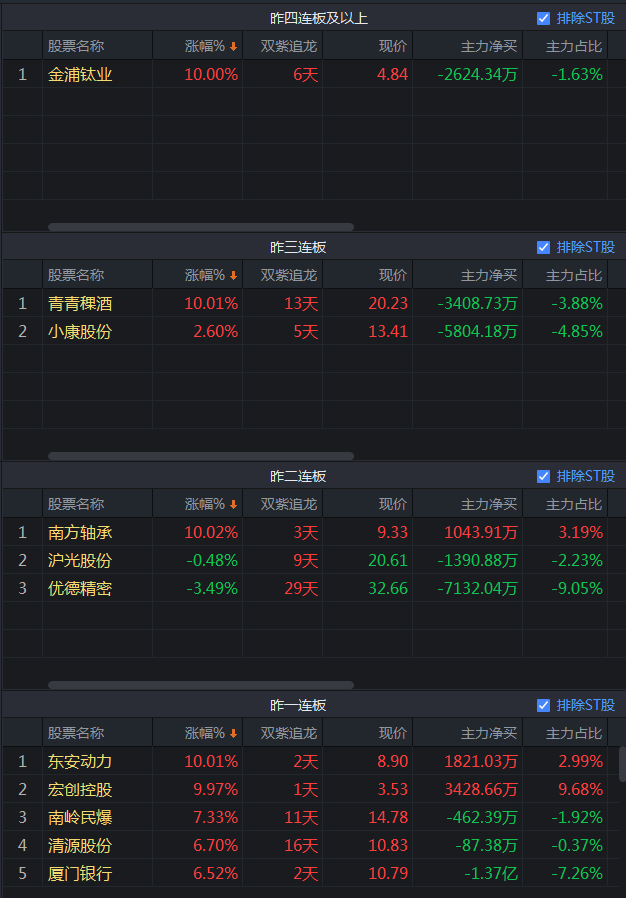Click the 涨幅% sort arrow in 昨三连板 panel
This screenshot has height=898, width=626.
tap(234, 275)
